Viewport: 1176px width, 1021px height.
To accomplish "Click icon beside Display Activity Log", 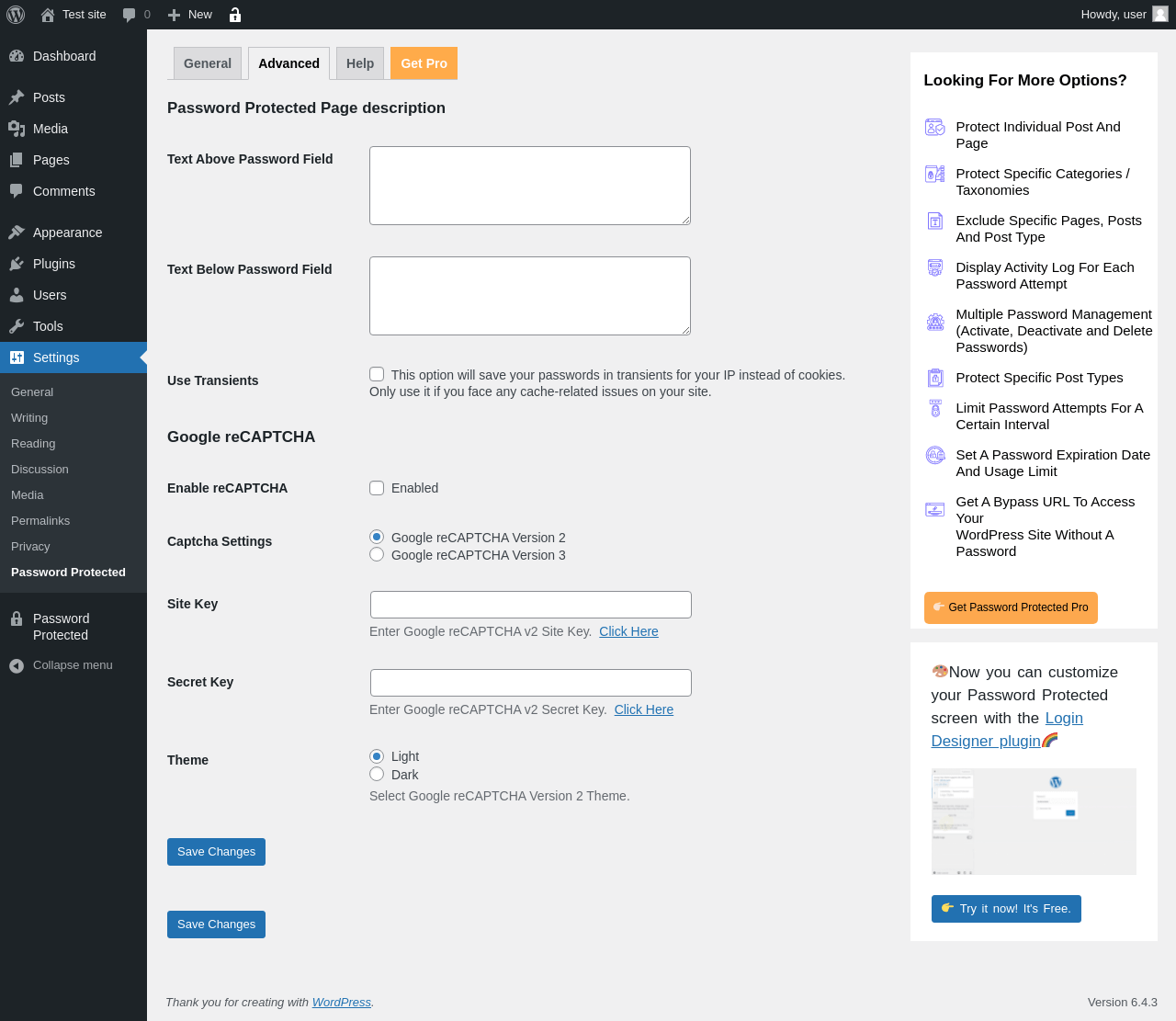I will point(935,268).
